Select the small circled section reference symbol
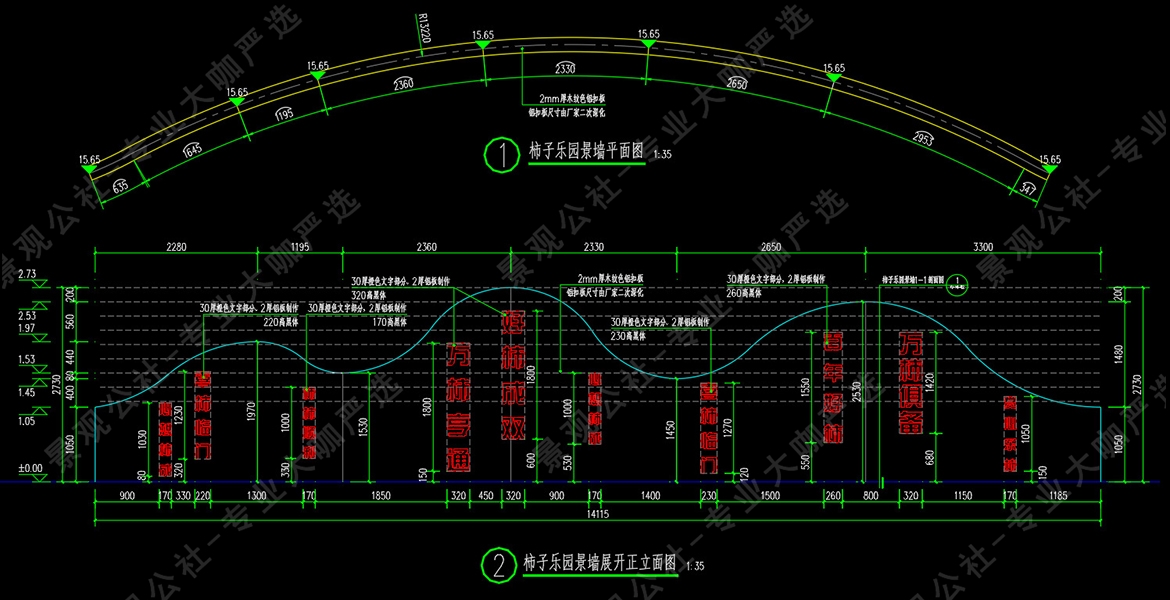 [958, 282]
